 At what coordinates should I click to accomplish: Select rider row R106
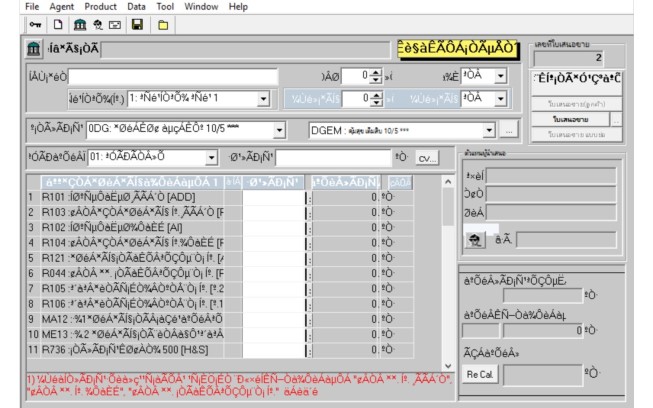132,304
